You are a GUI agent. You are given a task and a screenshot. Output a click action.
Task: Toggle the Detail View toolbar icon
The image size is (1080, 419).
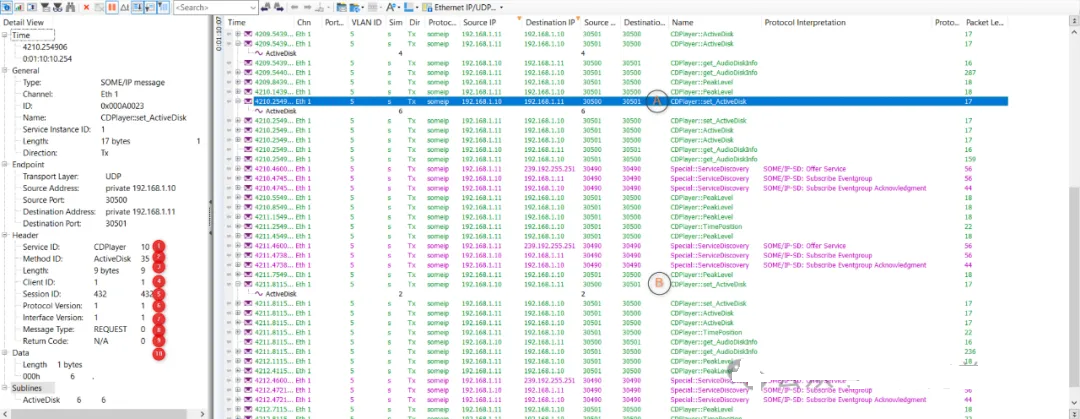pyautogui.click(x=6, y=7)
